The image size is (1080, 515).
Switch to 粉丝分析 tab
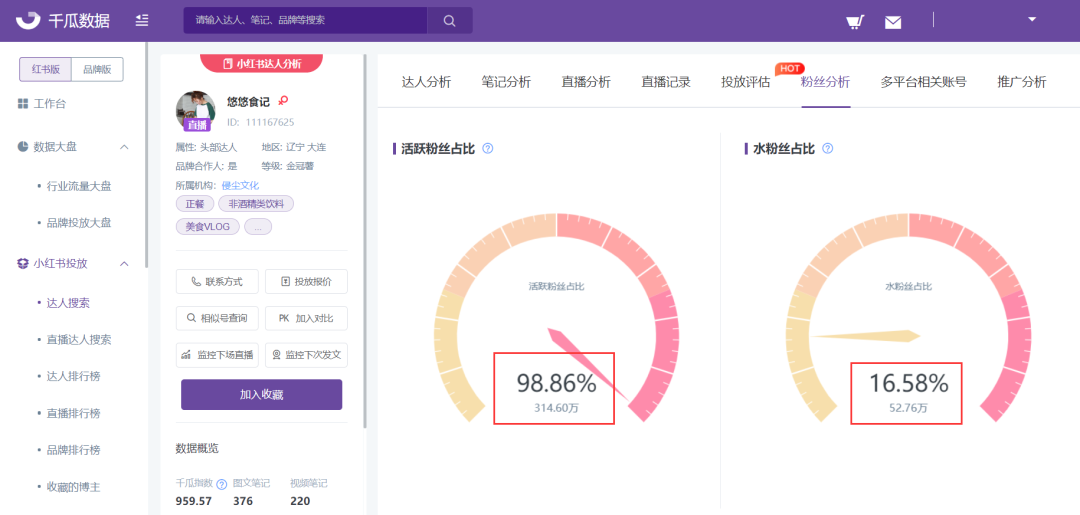pos(825,83)
